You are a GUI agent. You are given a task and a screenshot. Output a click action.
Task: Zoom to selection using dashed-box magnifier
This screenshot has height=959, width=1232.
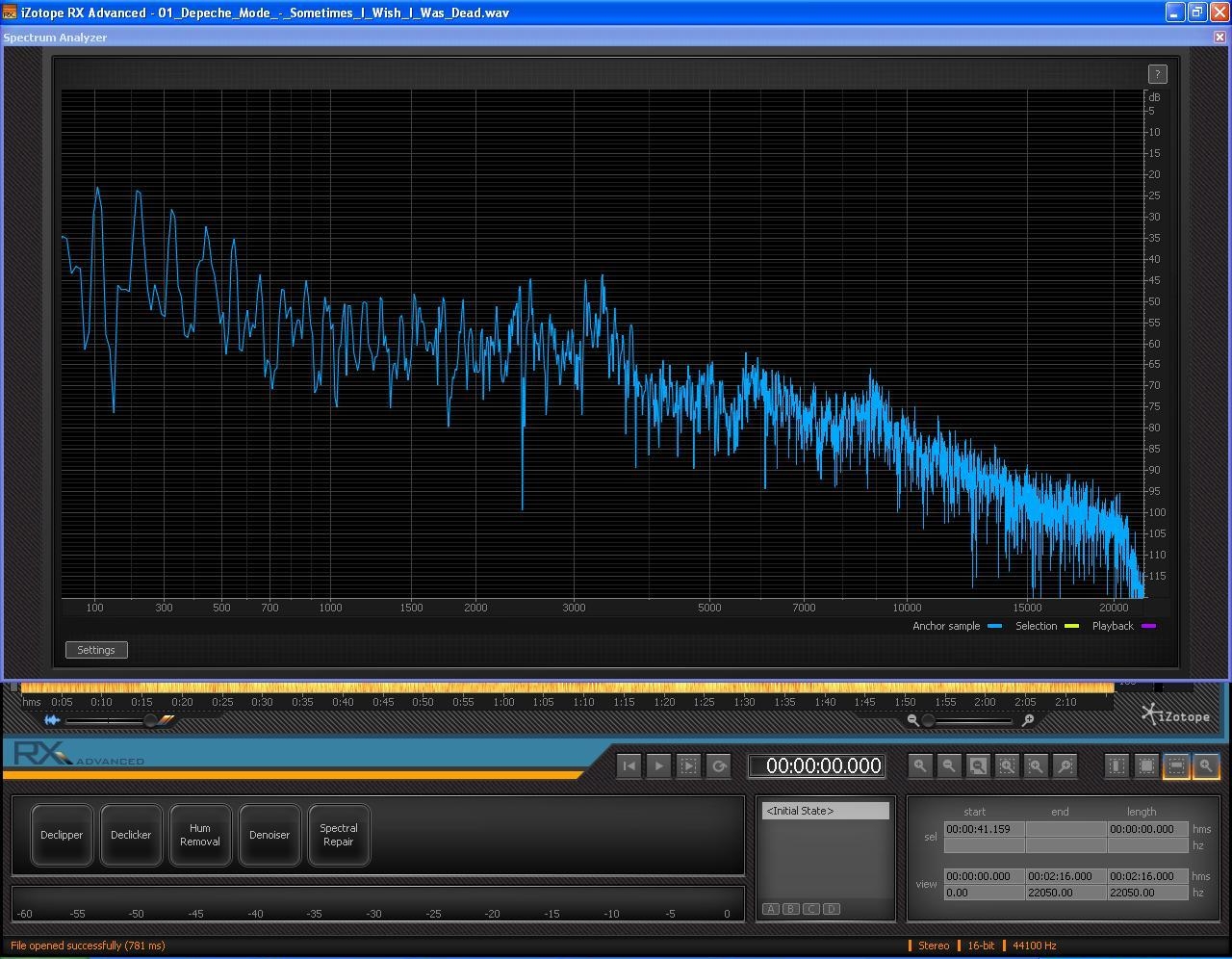[1007, 765]
